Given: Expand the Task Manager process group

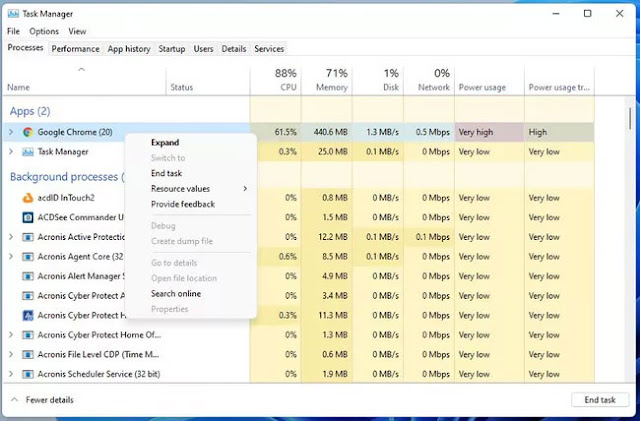Looking at the screenshot, I should point(11,151).
